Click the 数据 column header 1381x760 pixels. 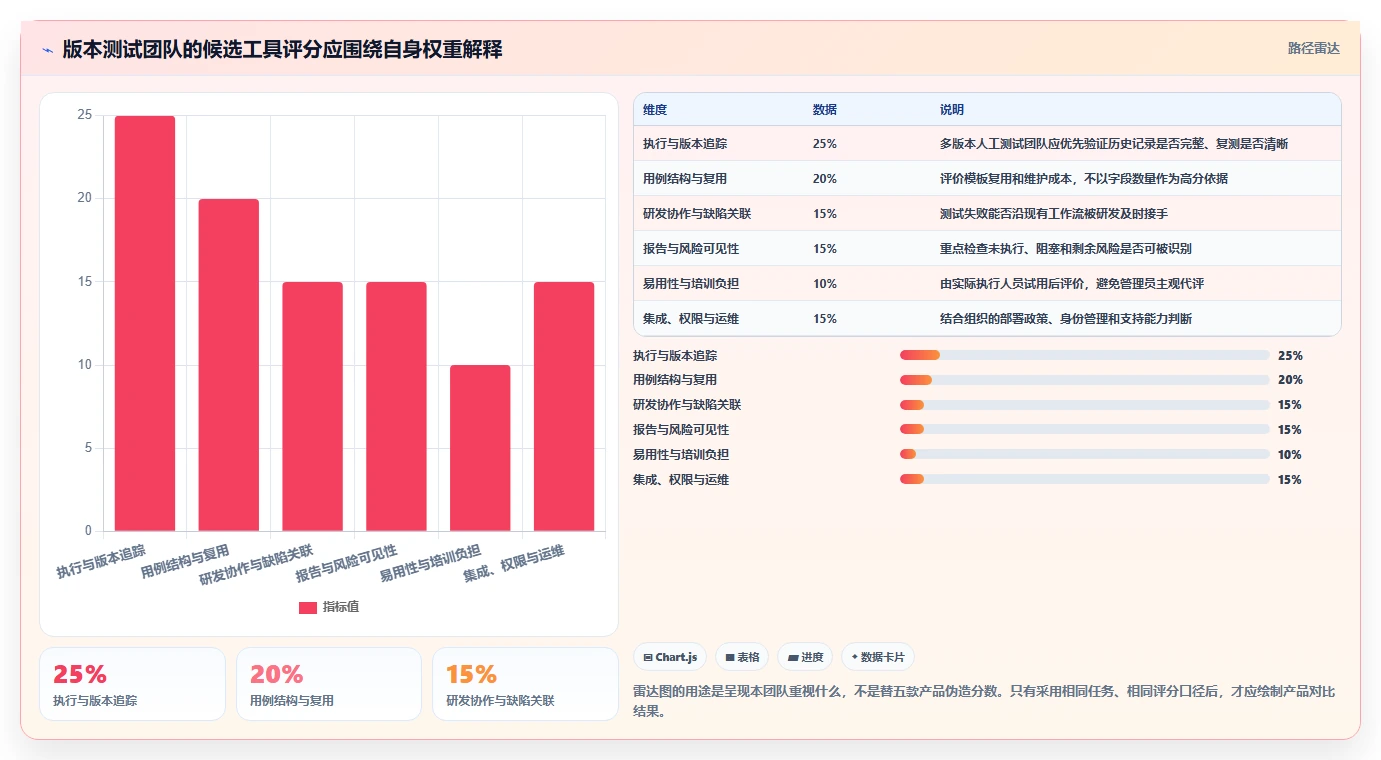(825, 110)
